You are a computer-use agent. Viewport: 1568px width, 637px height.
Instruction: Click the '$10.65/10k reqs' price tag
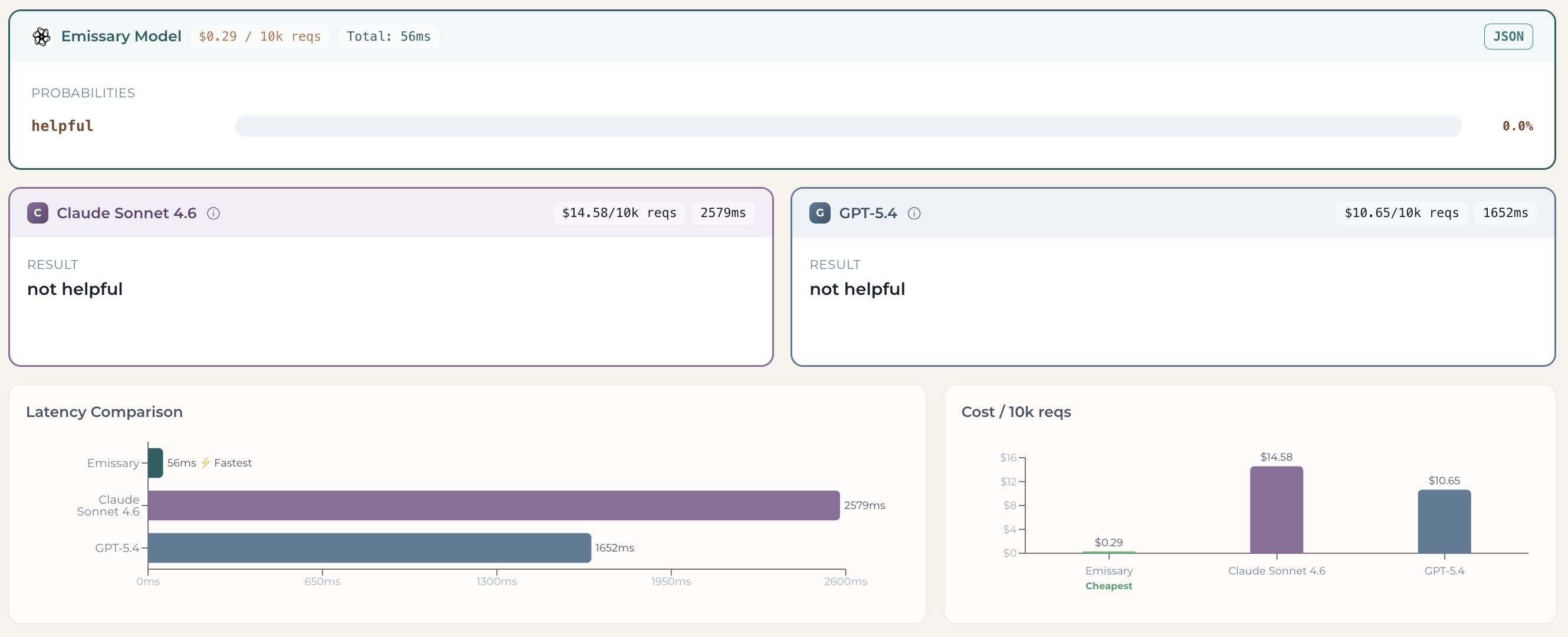1401,213
